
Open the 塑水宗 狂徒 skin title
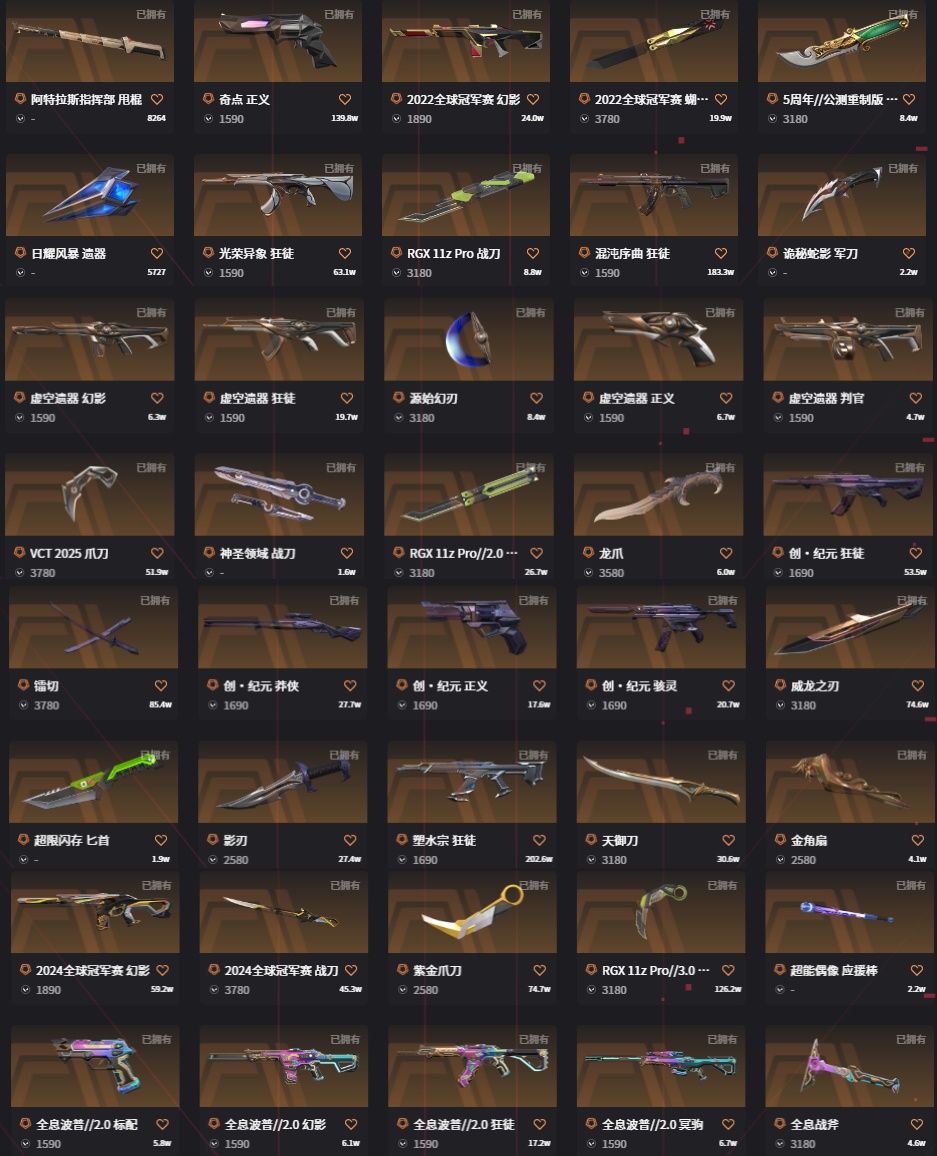tap(444, 840)
